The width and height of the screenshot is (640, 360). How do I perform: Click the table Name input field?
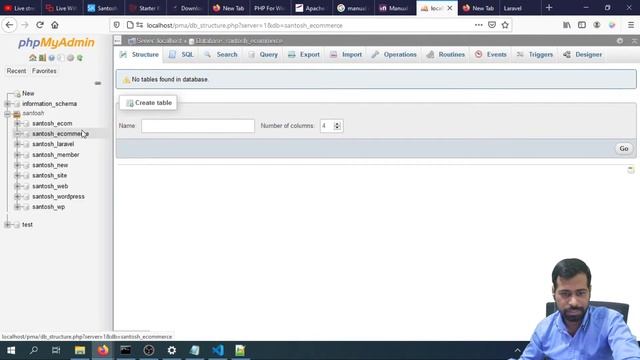coord(198,126)
